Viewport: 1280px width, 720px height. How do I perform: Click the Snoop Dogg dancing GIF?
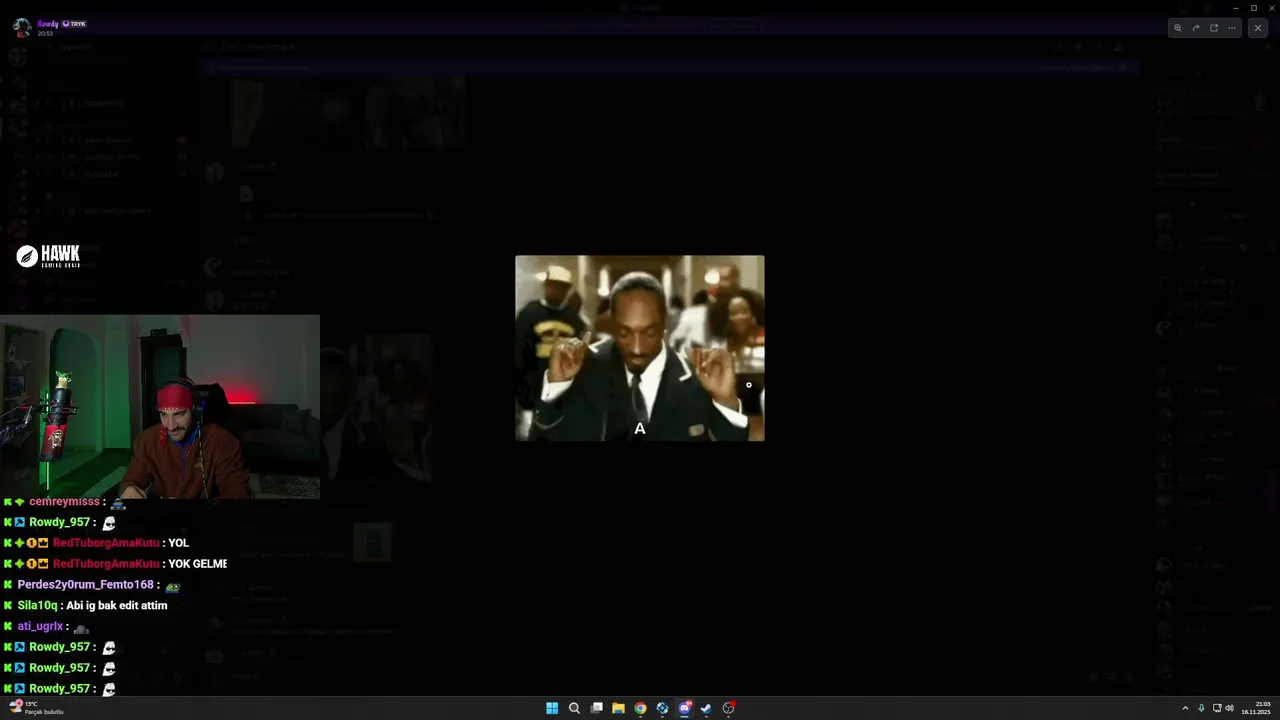(x=640, y=348)
